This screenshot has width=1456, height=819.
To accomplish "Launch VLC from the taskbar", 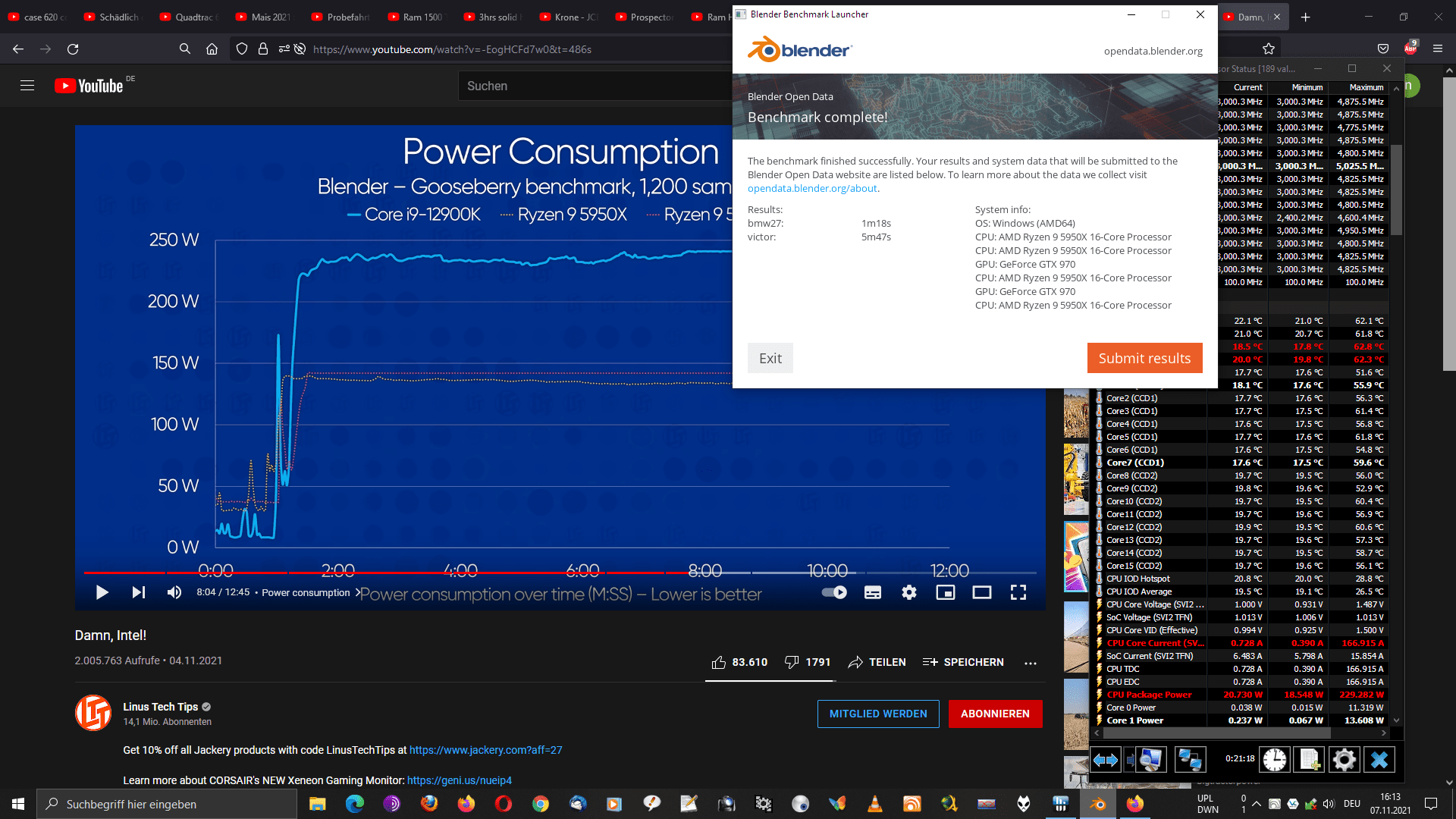I will tap(874, 804).
